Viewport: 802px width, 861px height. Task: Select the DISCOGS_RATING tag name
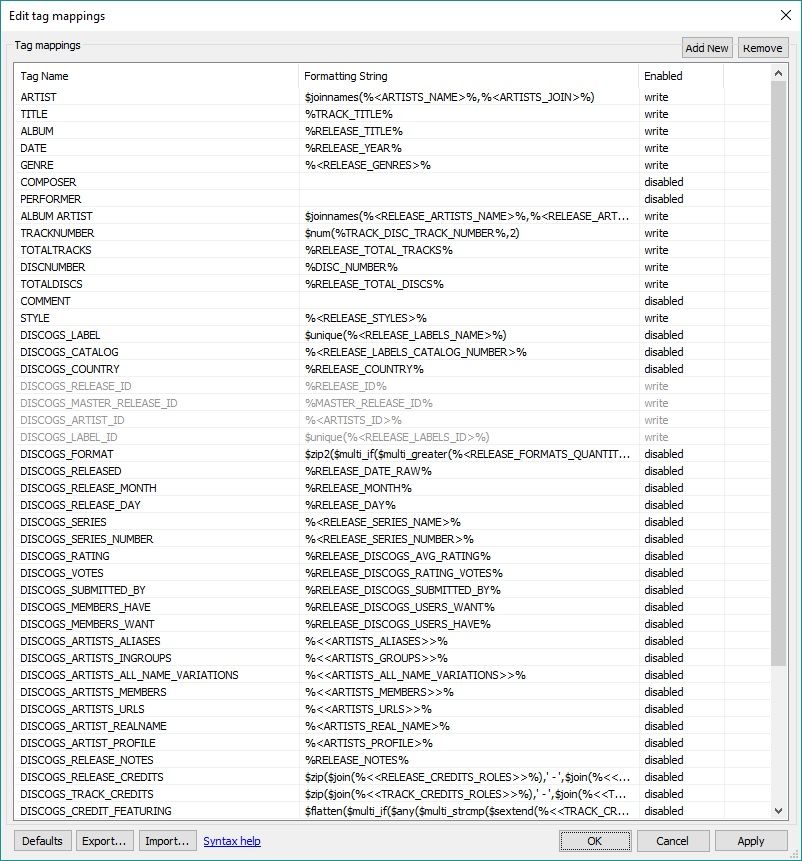coord(65,556)
